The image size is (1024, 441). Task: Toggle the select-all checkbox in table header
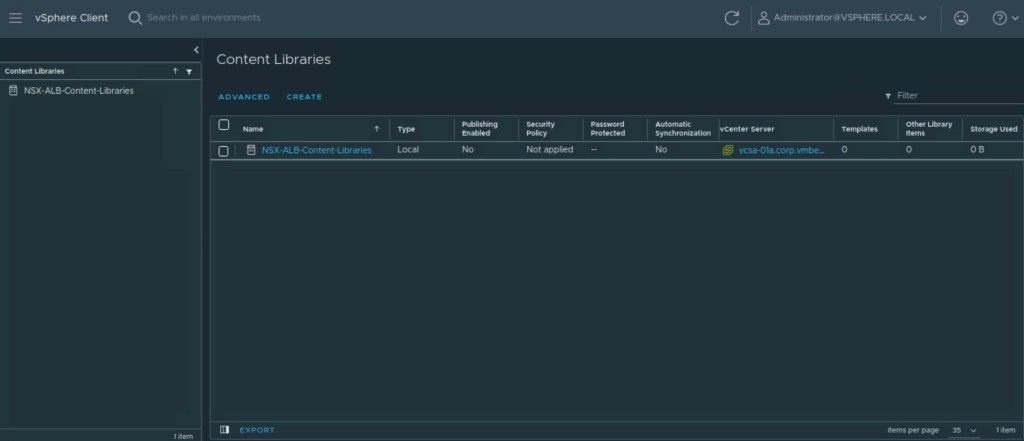pos(224,126)
